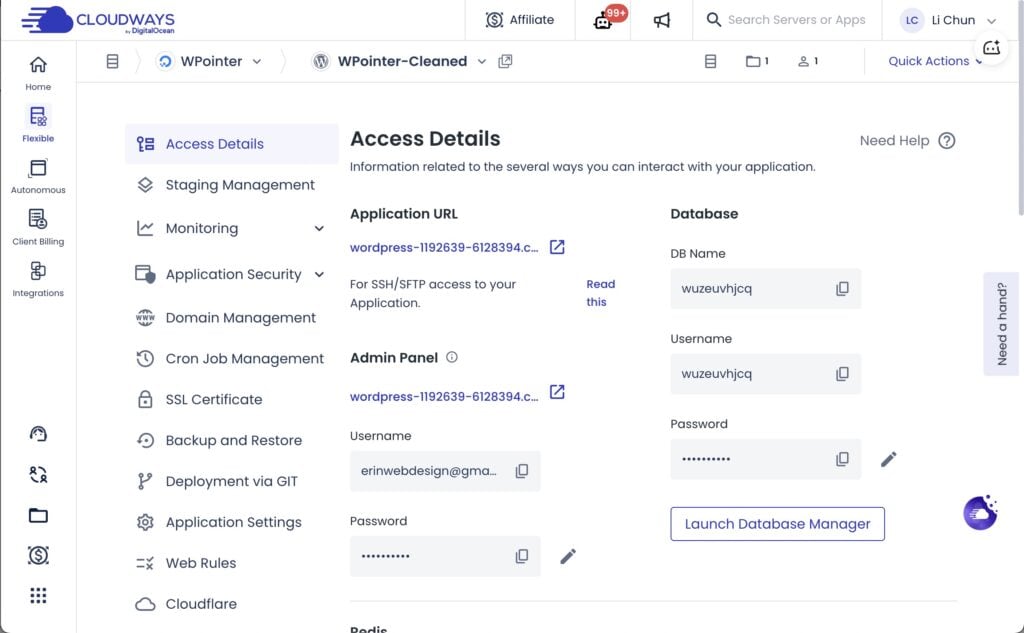Copy the DB Name value
The height and width of the screenshot is (633, 1024).
[842, 289]
